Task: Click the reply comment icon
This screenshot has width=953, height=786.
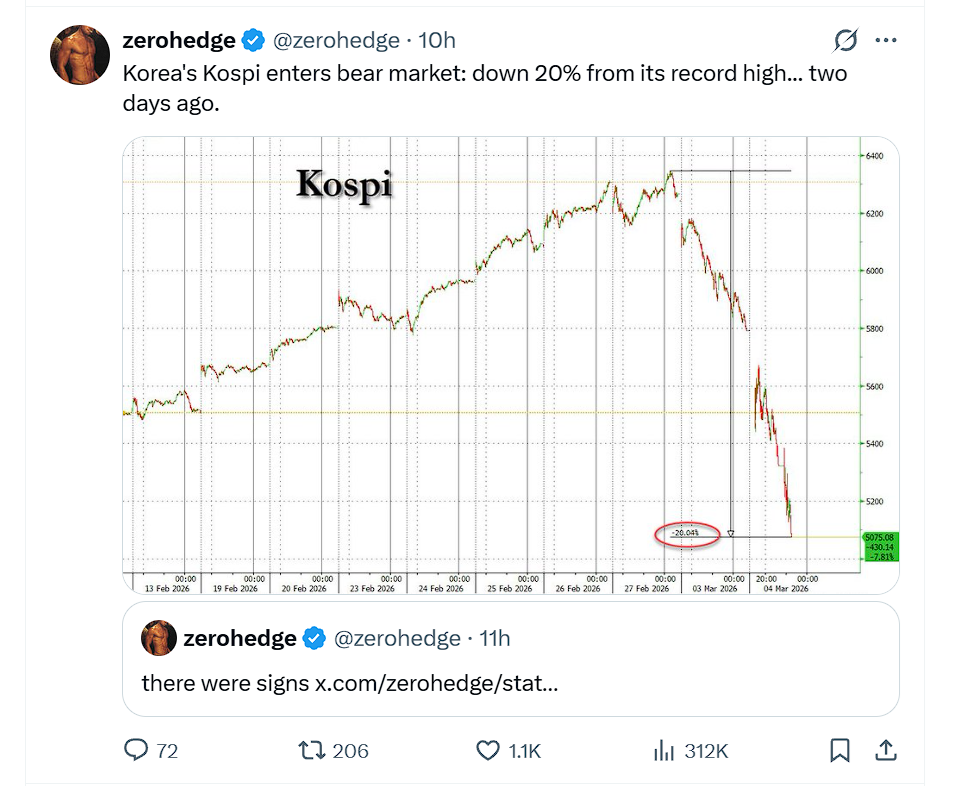Action: coord(135,750)
